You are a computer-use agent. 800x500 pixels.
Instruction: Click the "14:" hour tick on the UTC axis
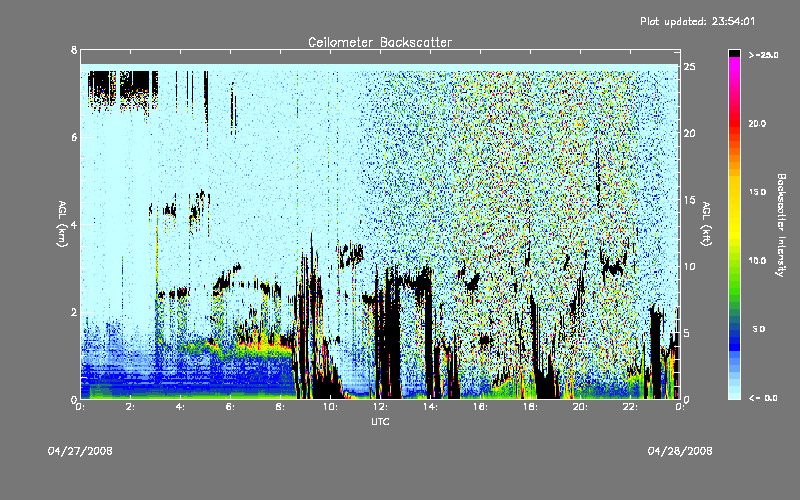pyautogui.click(x=430, y=407)
